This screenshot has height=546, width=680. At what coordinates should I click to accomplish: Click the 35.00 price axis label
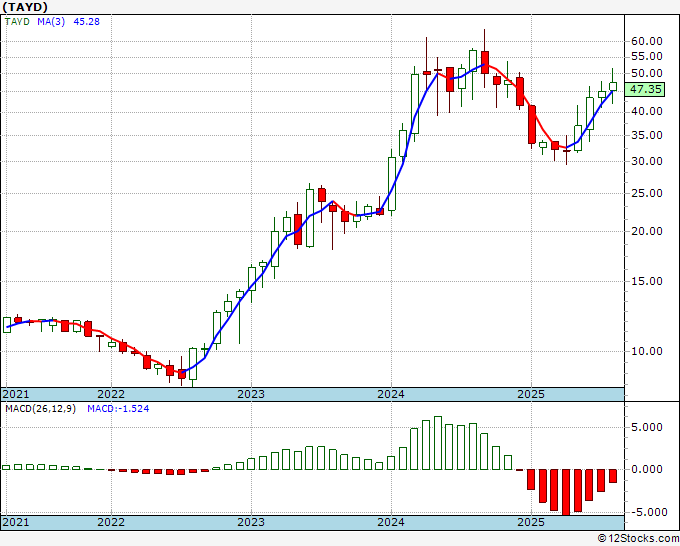point(647,135)
